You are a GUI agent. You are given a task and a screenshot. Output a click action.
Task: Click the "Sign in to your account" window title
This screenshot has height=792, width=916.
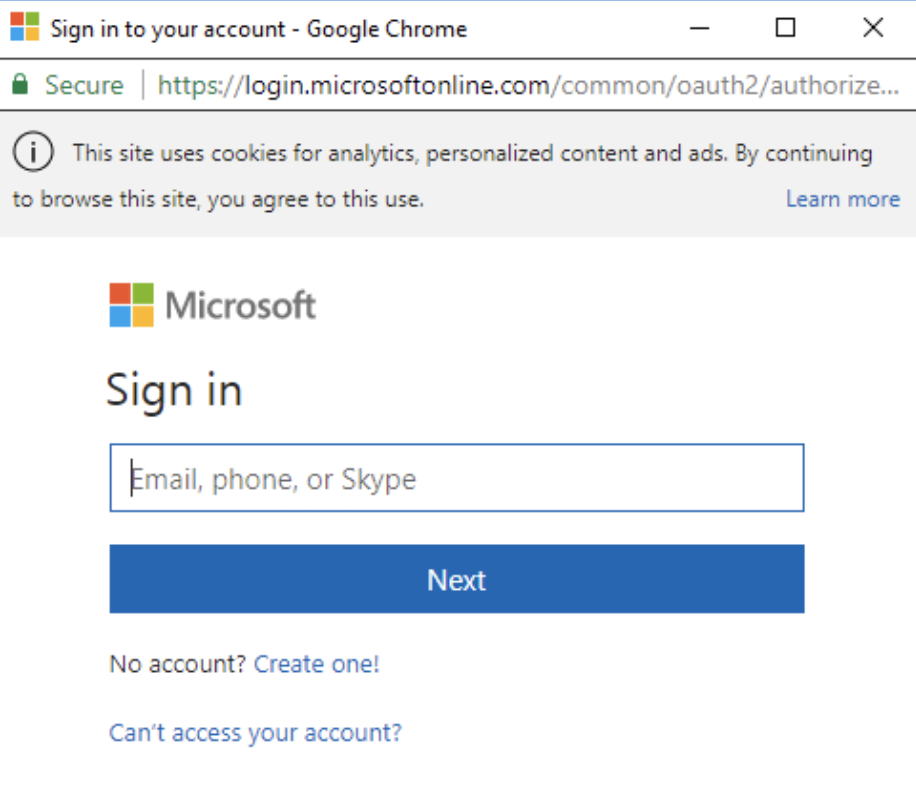(x=258, y=28)
